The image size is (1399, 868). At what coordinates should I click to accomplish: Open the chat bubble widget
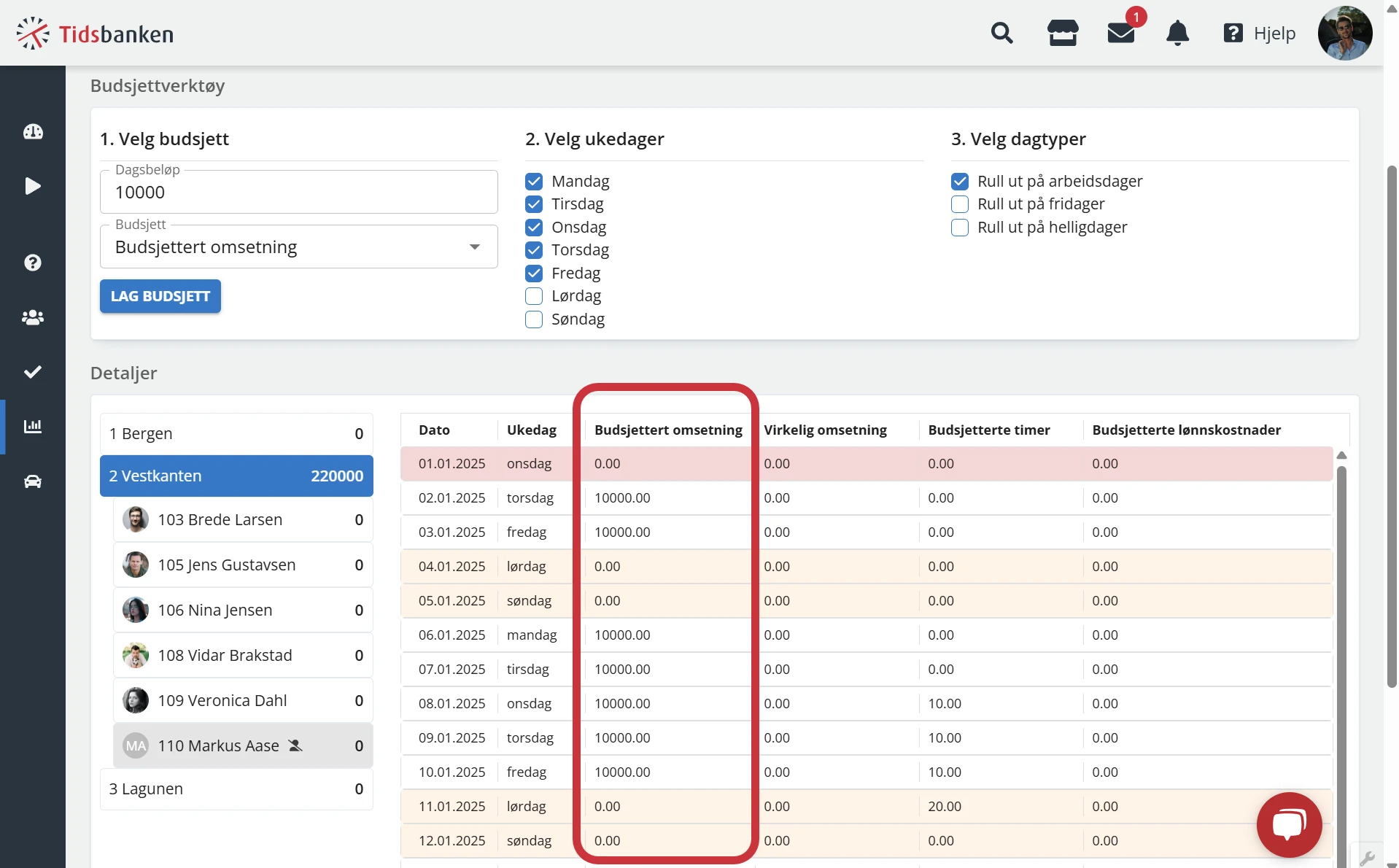pyautogui.click(x=1289, y=824)
